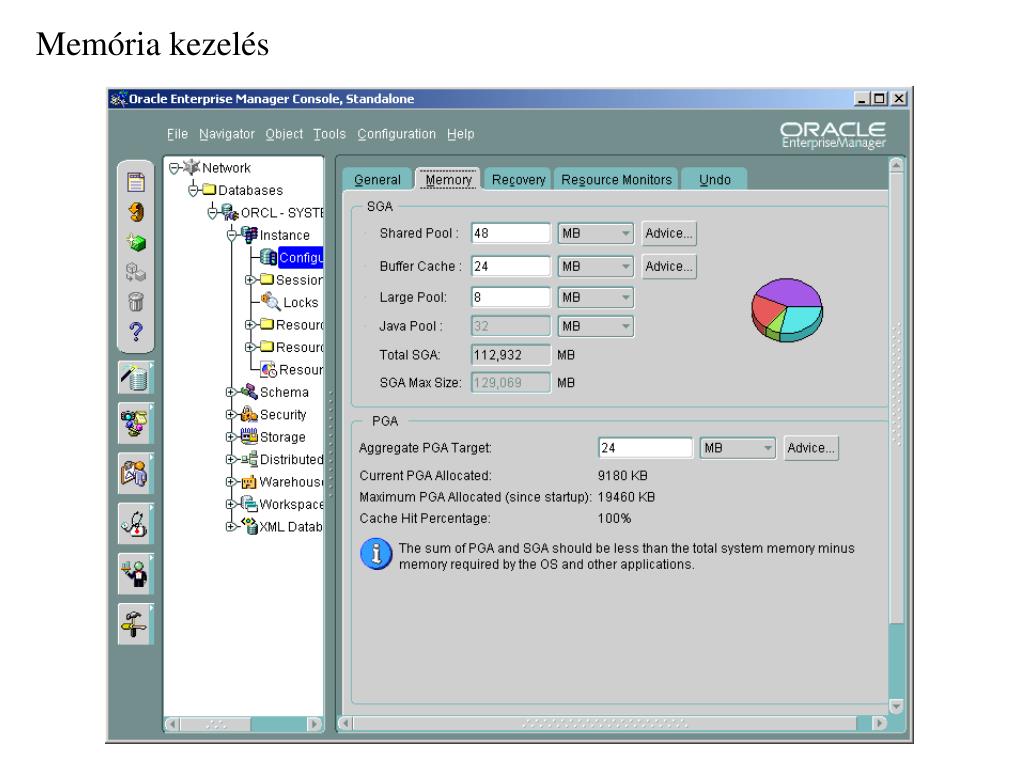Collapse the Instance tree node
This screenshot has width=1024, height=768.
point(232,235)
